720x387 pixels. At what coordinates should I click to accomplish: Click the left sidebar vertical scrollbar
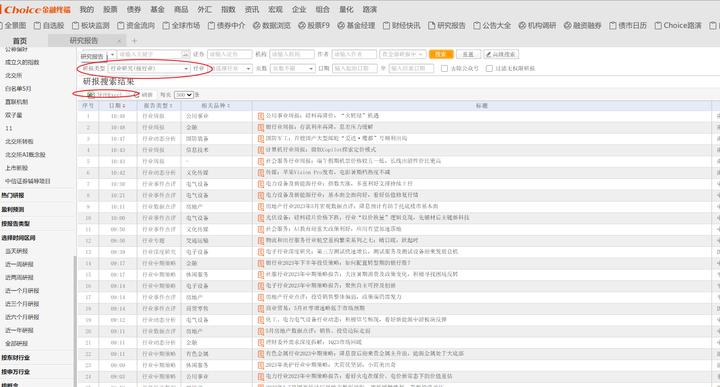75,321
